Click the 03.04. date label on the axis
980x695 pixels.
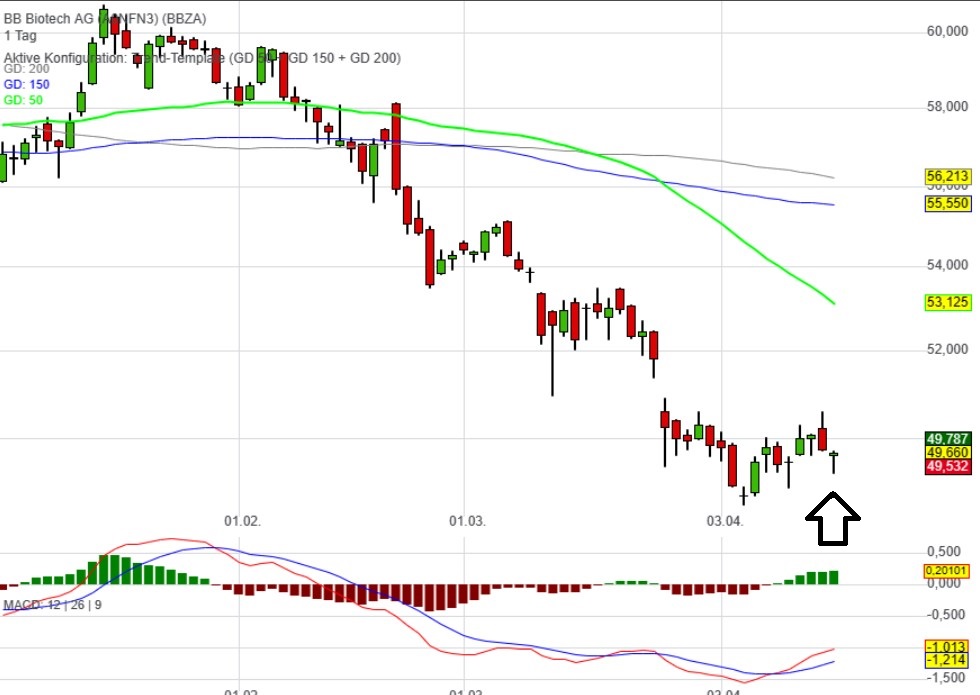pos(726,520)
